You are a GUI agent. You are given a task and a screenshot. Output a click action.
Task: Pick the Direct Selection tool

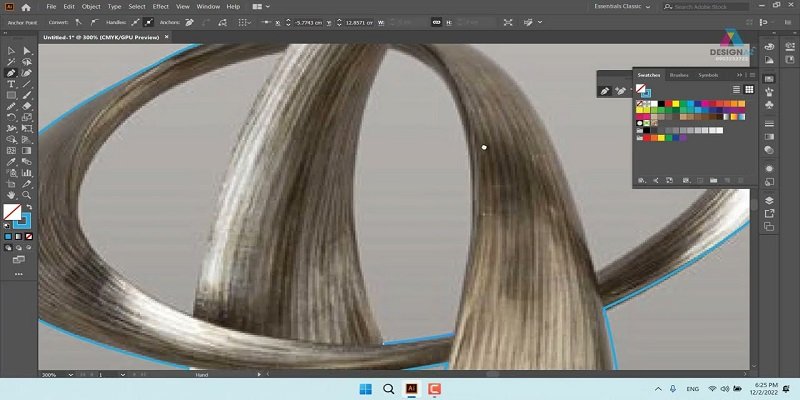pyautogui.click(x=26, y=50)
